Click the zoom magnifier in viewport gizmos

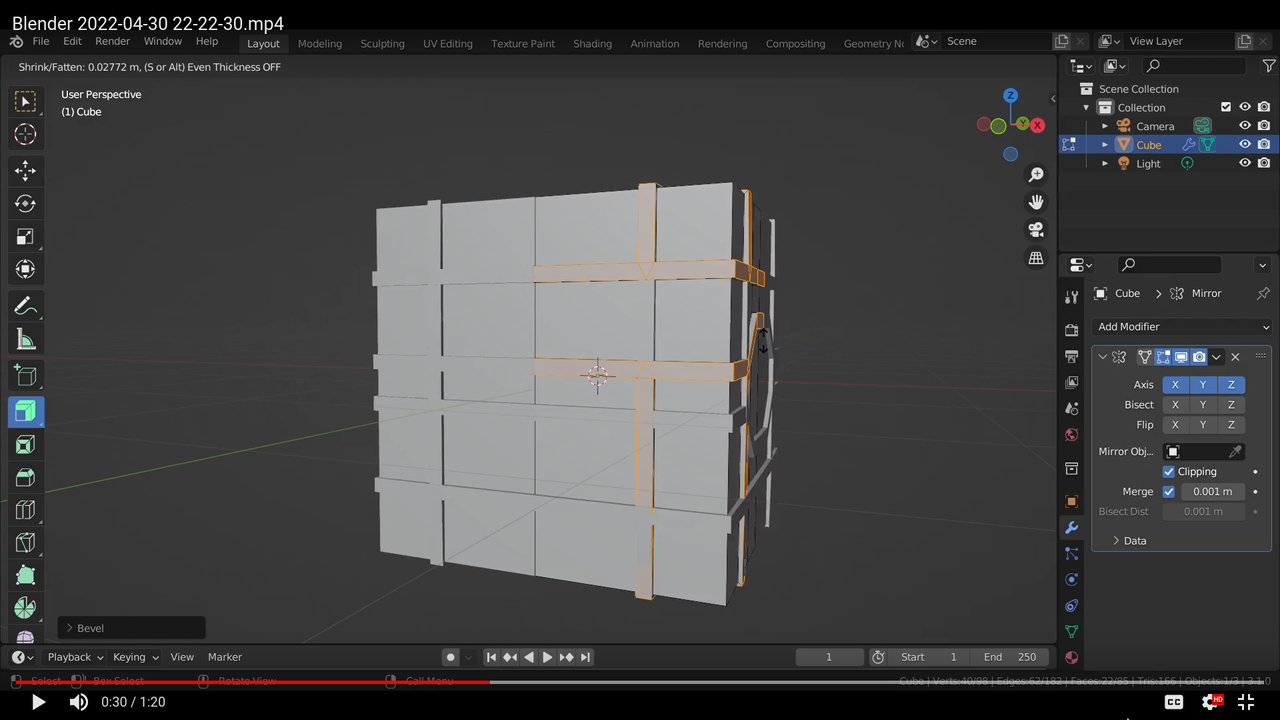pyautogui.click(x=1036, y=174)
